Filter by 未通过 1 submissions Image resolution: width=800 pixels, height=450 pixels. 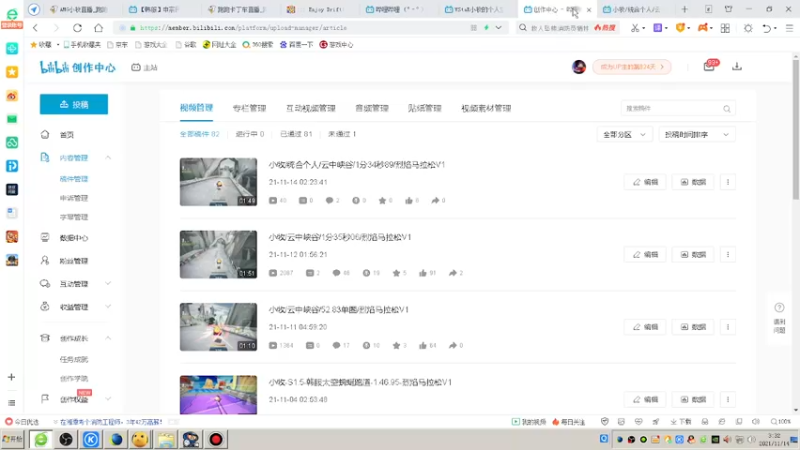(342, 134)
